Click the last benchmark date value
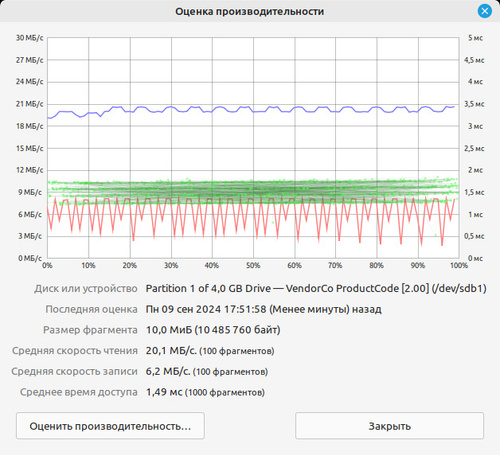The height and width of the screenshot is (455, 500). tap(264, 309)
